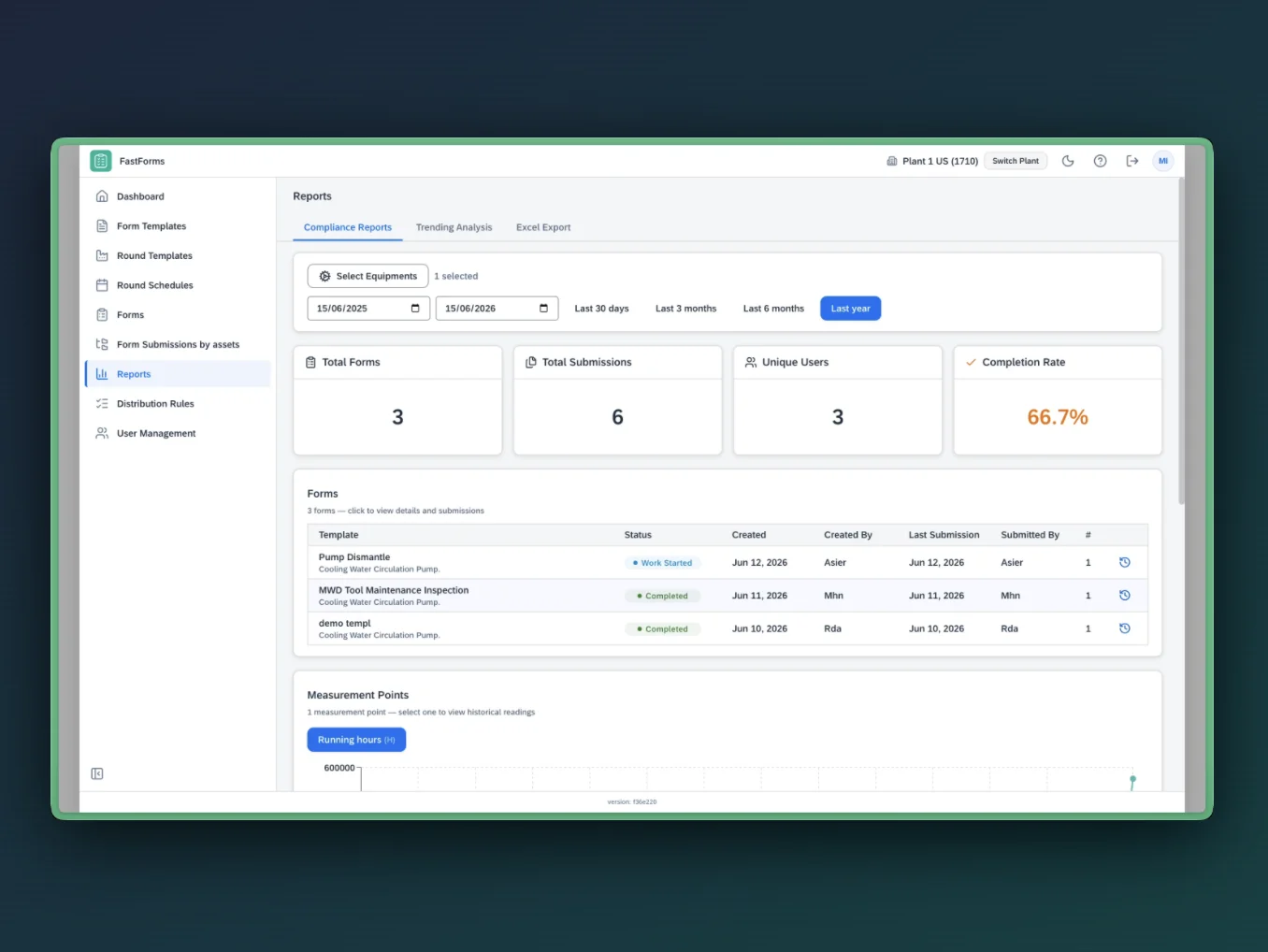1268x952 pixels.
Task: Apply the Last 30 days range
Action: [x=601, y=309]
